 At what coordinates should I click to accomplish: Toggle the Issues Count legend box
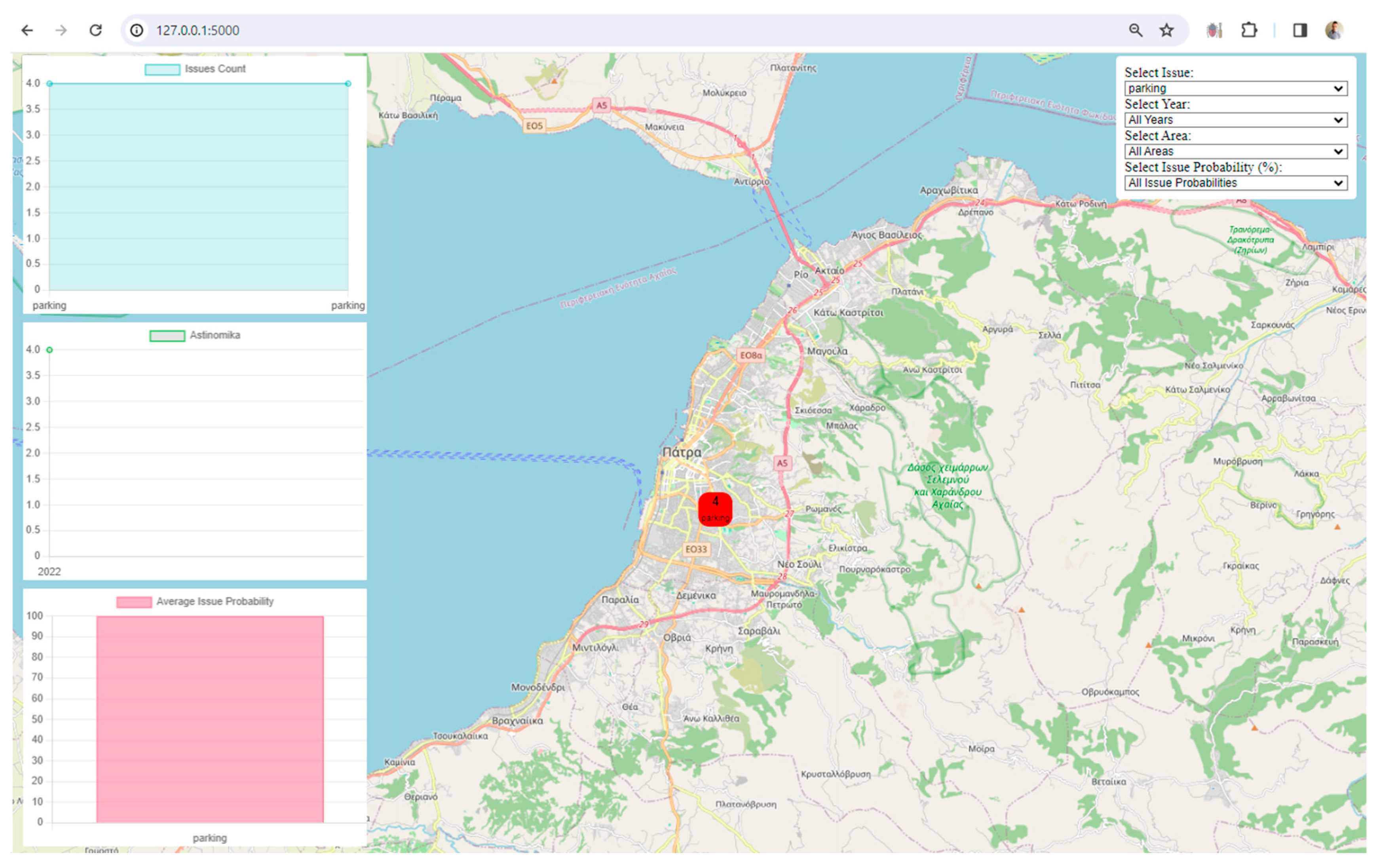(163, 69)
